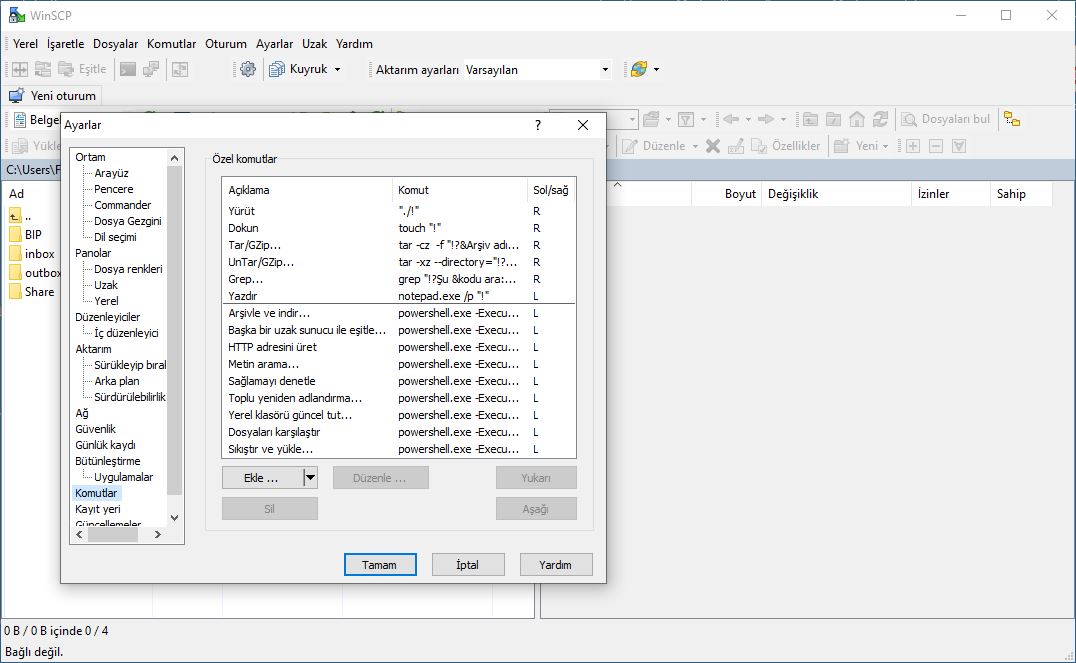Click the deselect minus icon in remote toolbar
The width and height of the screenshot is (1076, 663).
(936, 146)
